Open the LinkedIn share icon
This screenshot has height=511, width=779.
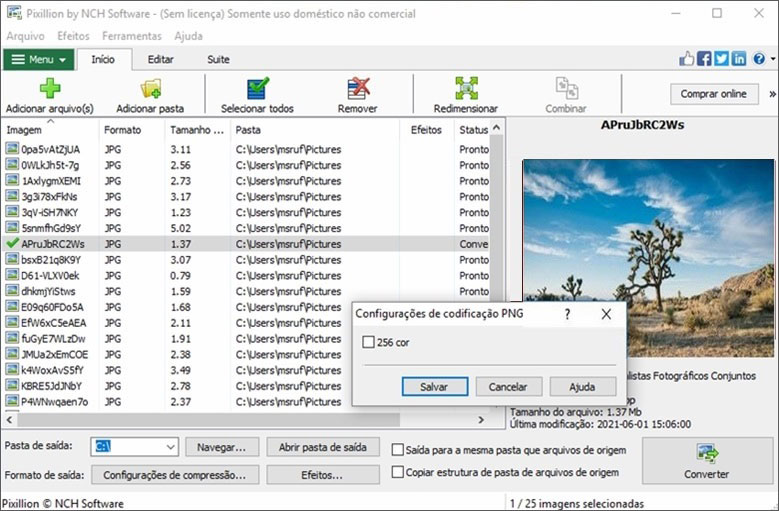(x=739, y=59)
